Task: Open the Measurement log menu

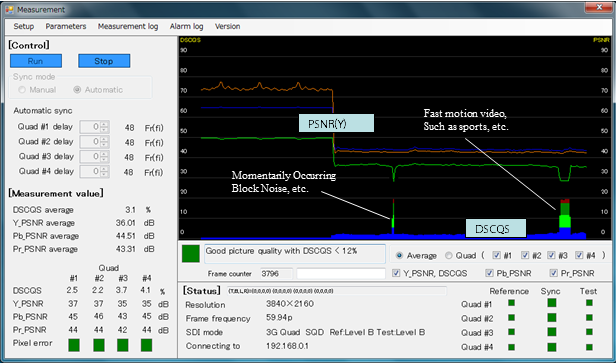Action: pos(128,26)
